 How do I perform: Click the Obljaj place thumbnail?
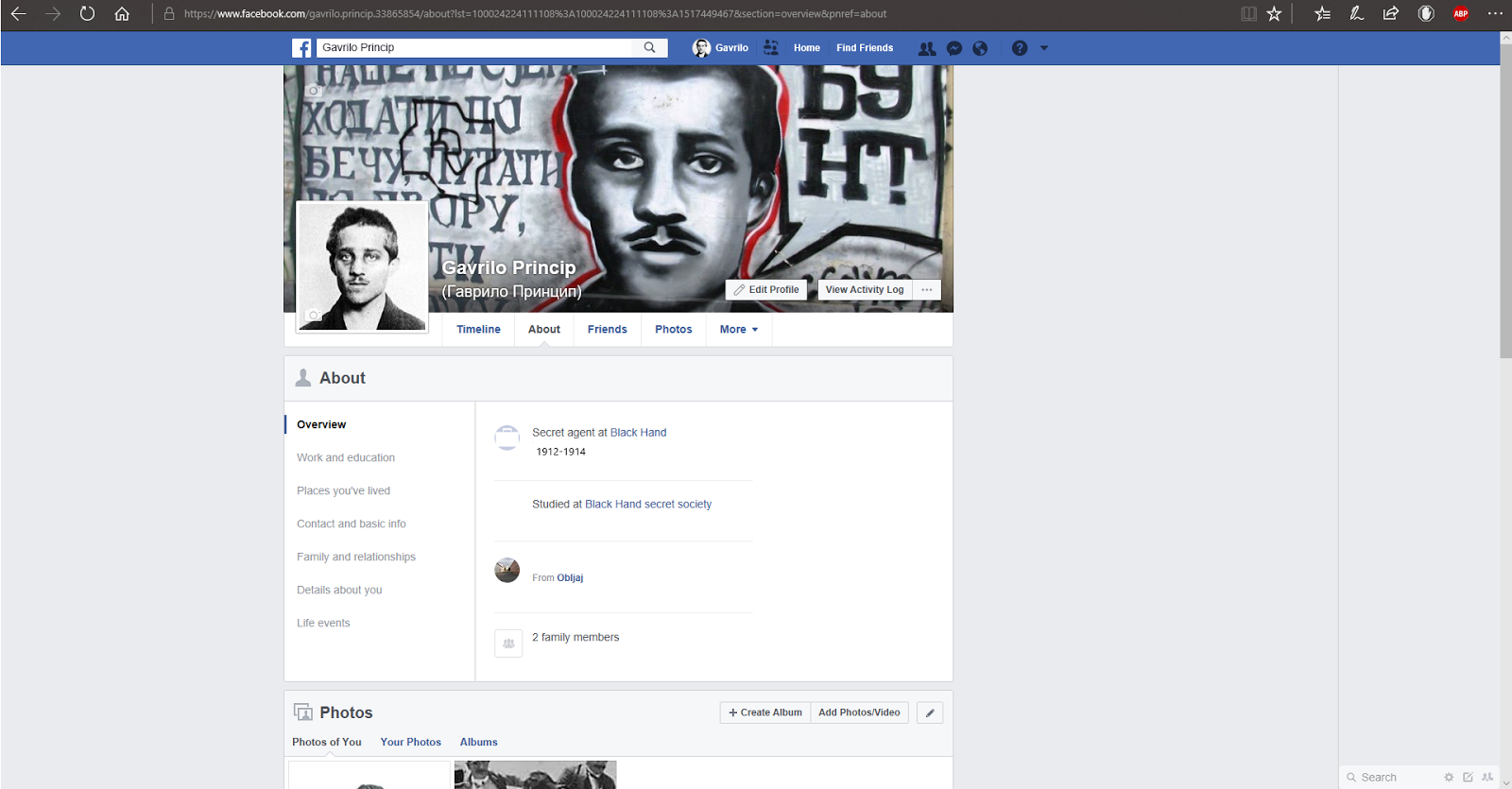click(507, 571)
